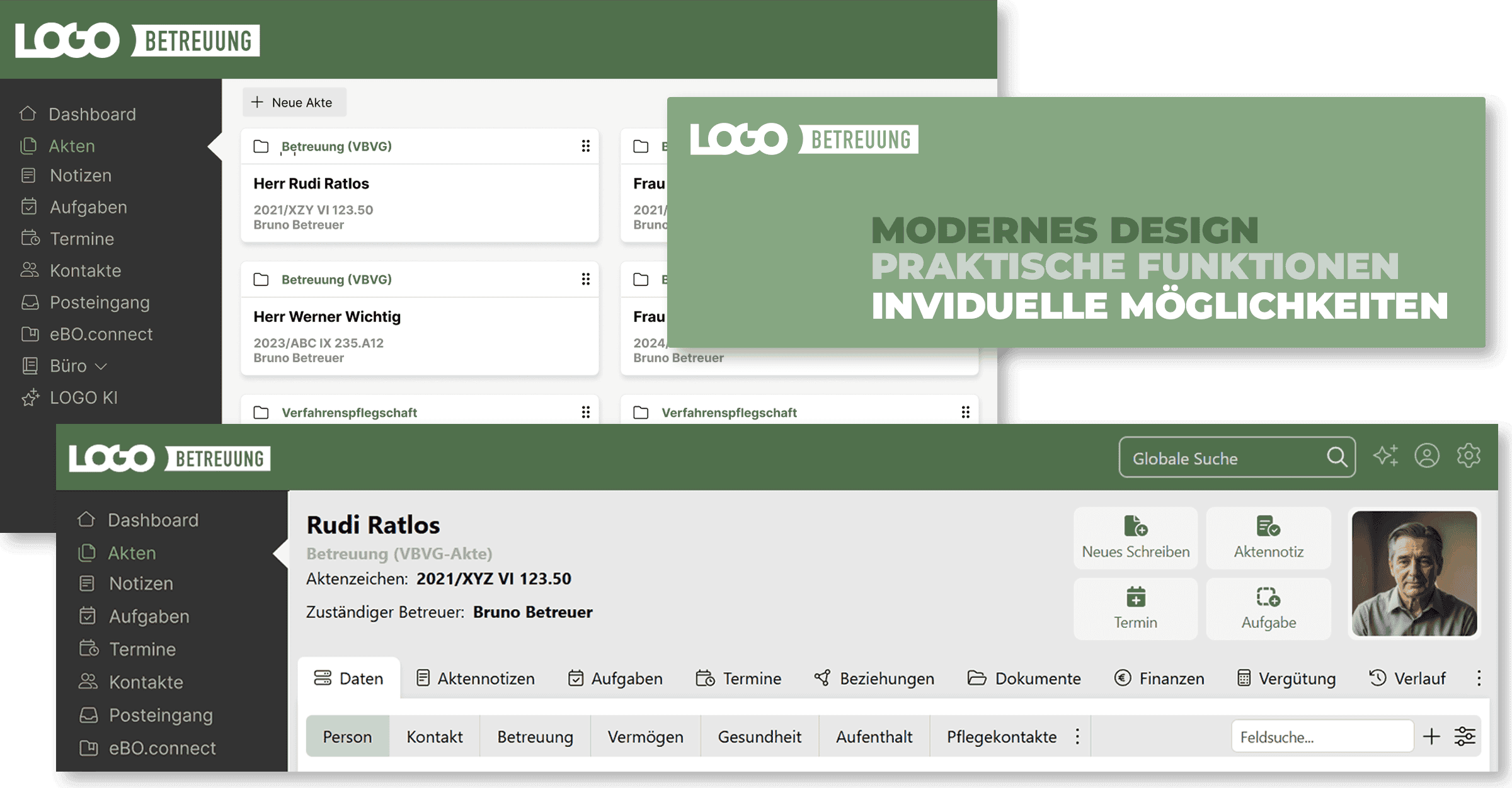Screen dimensions: 1512x788
Task: Open the field filter sliders icon
Action: (x=1465, y=736)
